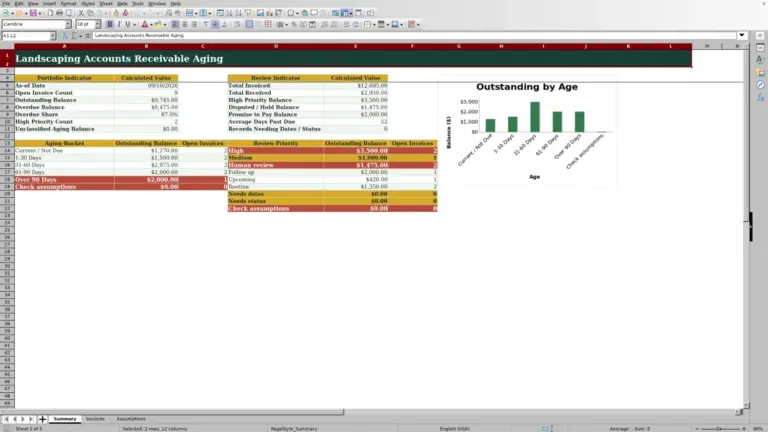Switch to the Assumptions sheet tab
The height and width of the screenshot is (432, 768).
[x=131, y=419]
